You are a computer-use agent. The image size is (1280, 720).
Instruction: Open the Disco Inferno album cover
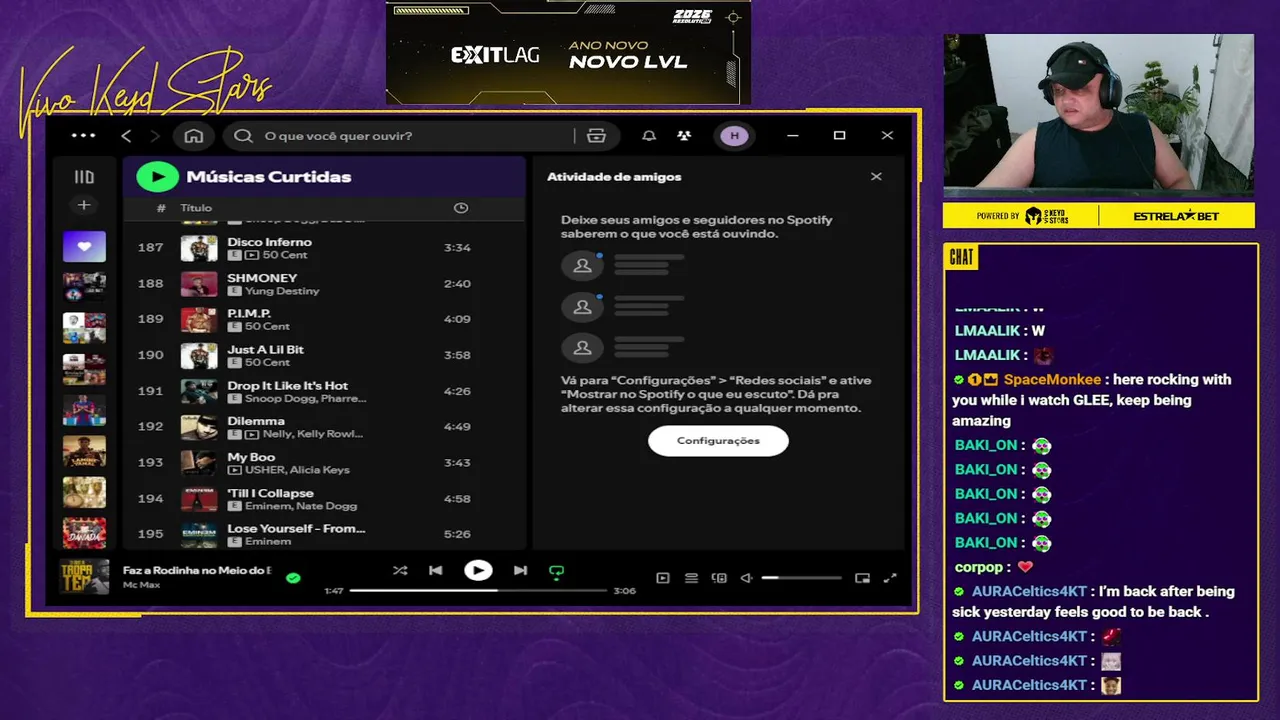pyautogui.click(x=199, y=248)
